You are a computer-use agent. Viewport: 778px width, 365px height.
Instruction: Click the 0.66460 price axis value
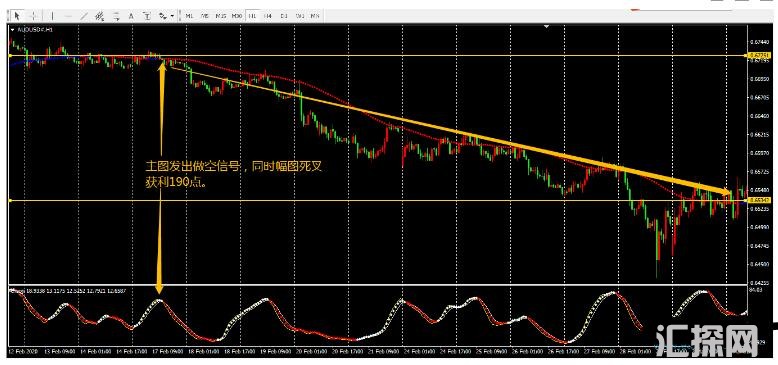coord(759,116)
